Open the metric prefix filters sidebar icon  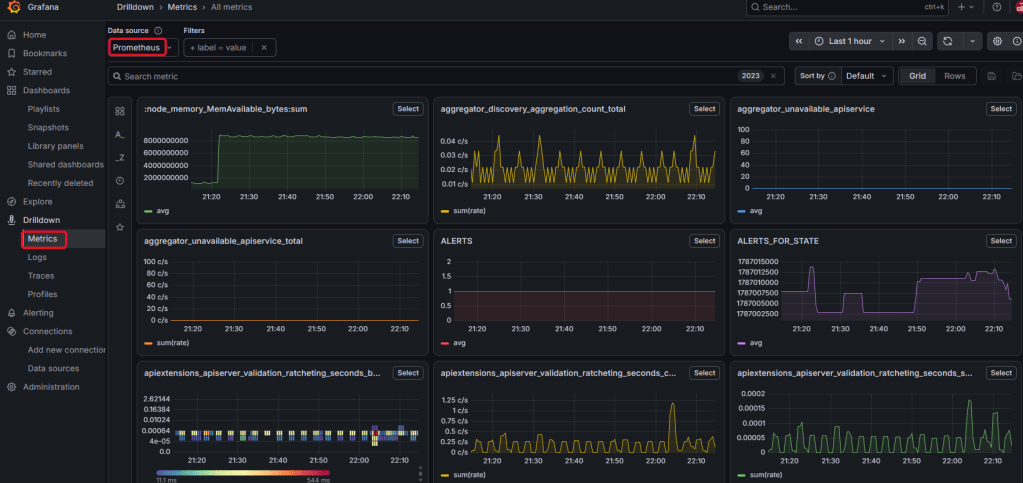[x=119, y=134]
